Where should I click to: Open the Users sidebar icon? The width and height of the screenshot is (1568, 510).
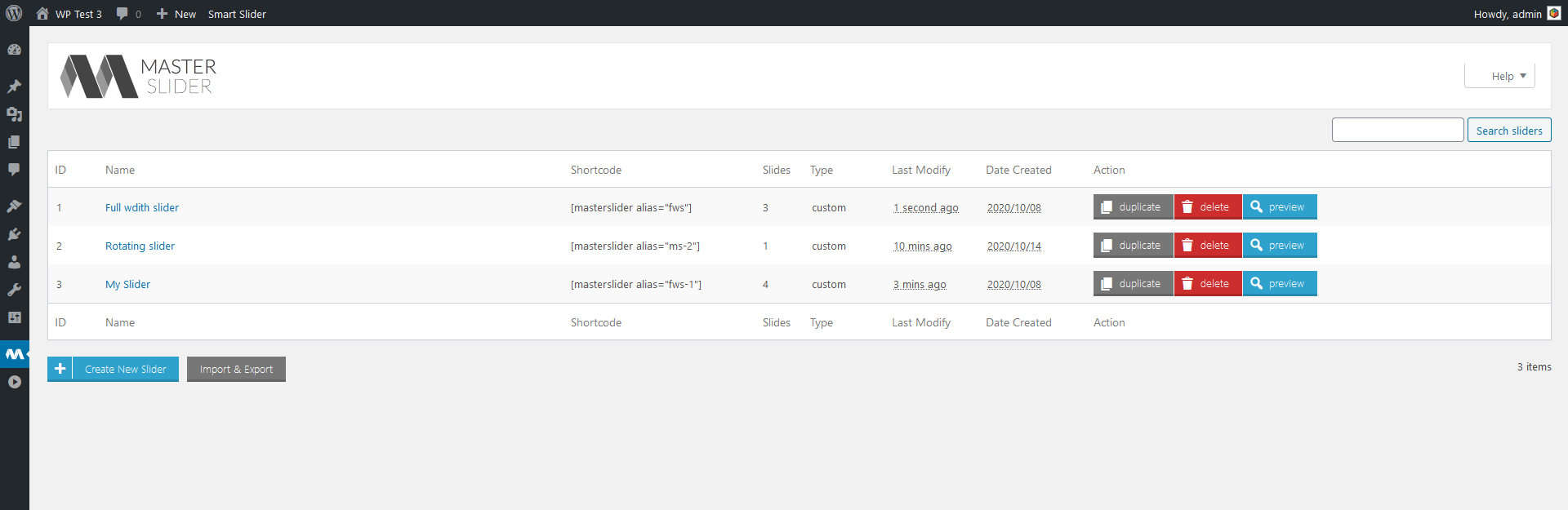(x=14, y=262)
